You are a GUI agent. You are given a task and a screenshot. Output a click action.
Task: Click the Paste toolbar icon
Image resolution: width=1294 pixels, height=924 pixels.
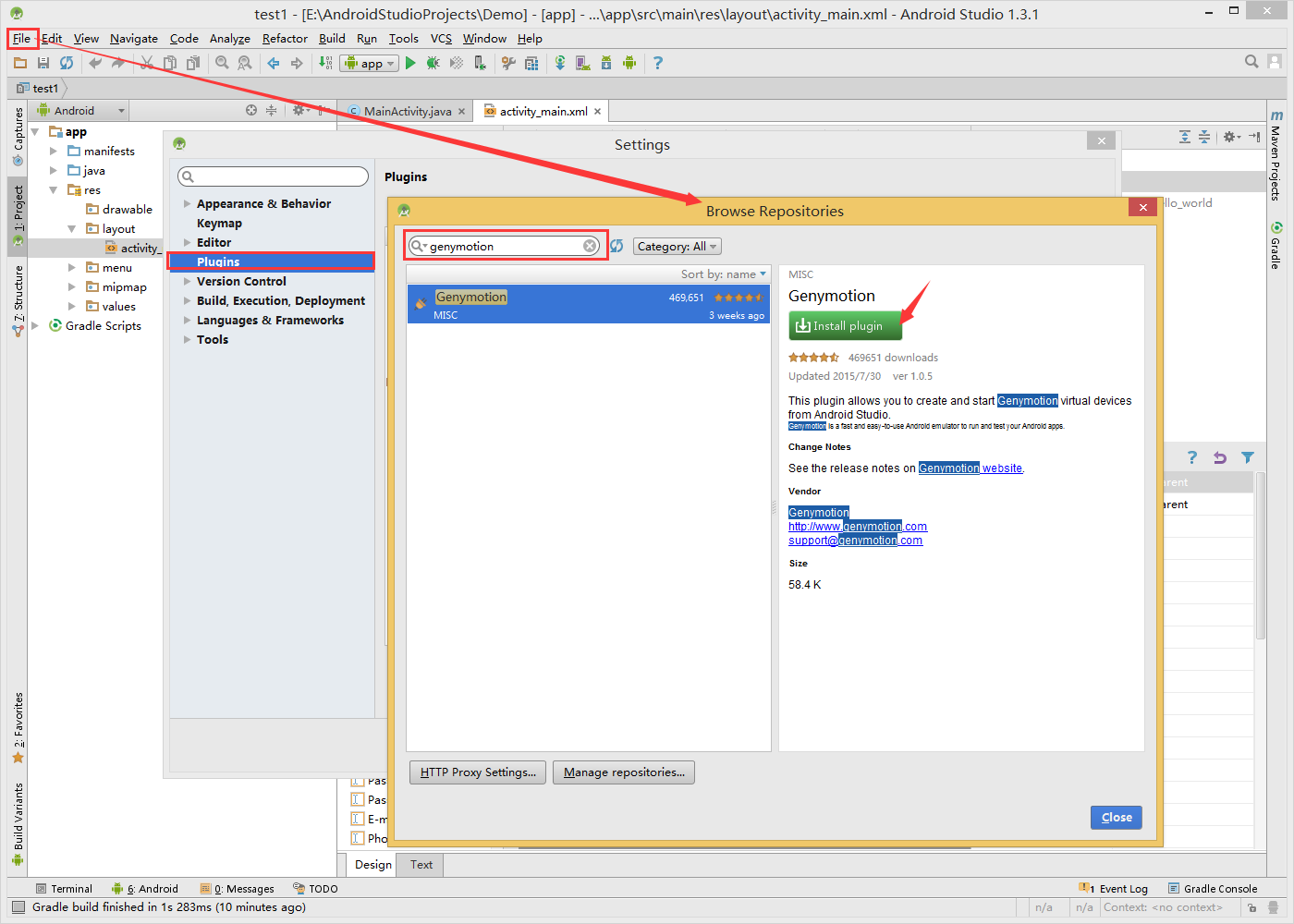tap(193, 63)
